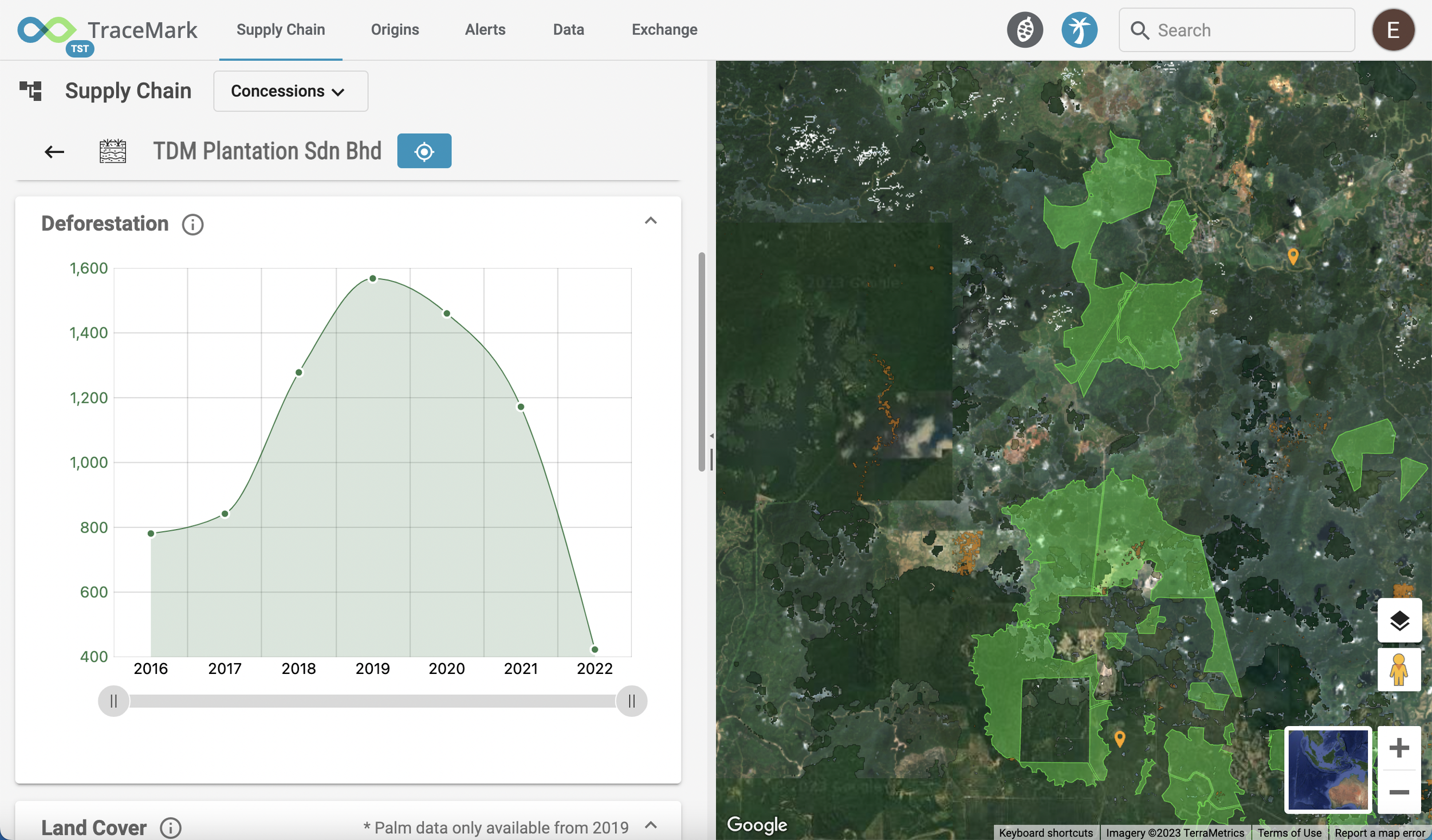Click the Supply Chain hierarchy icon
1432x840 pixels.
click(31, 90)
